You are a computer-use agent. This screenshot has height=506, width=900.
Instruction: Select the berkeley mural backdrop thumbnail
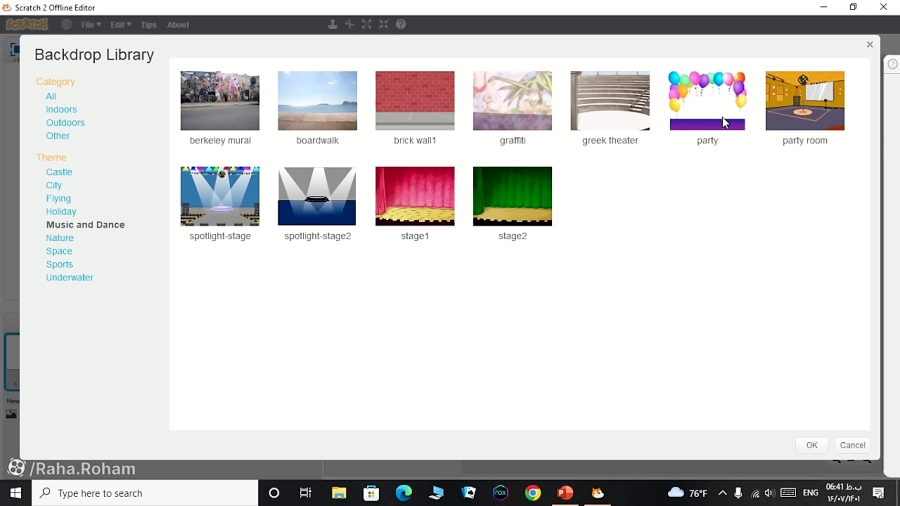pyautogui.click(x=220, y=101)
